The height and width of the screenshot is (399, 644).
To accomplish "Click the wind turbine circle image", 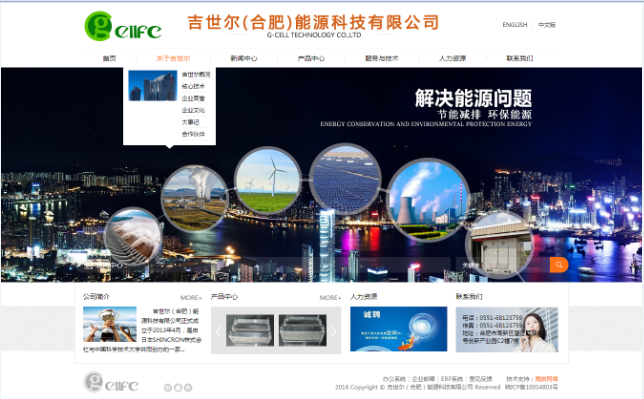I will tap(268, 181).
